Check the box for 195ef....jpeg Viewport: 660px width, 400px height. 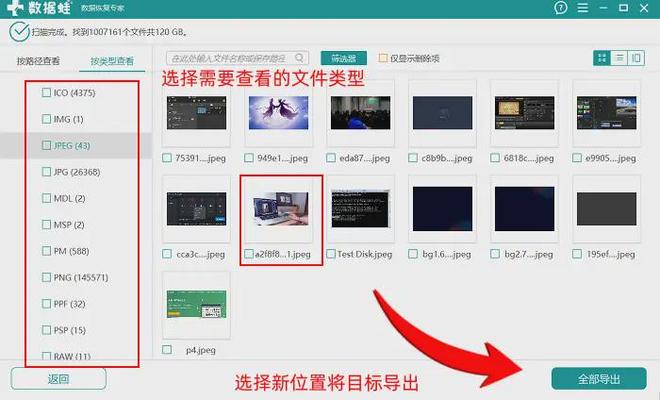point(577,254)
